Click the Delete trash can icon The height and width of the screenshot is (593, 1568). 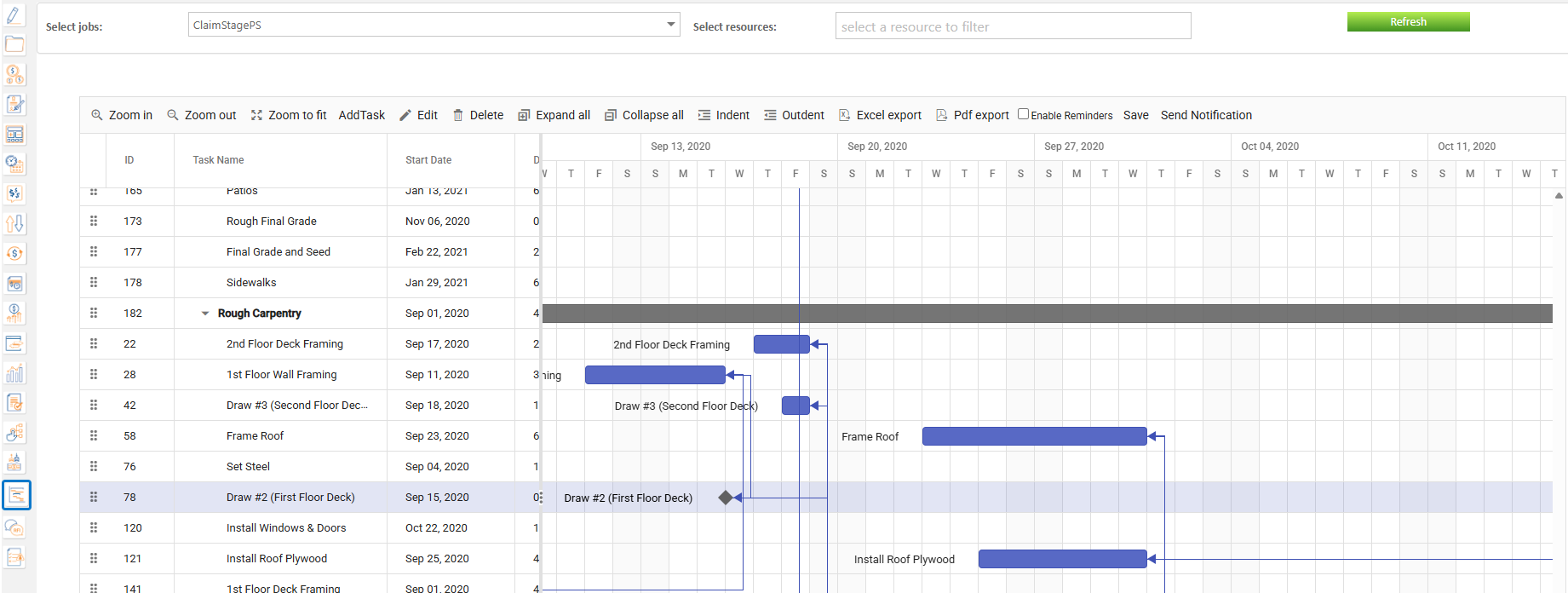[x=458, y=115]
